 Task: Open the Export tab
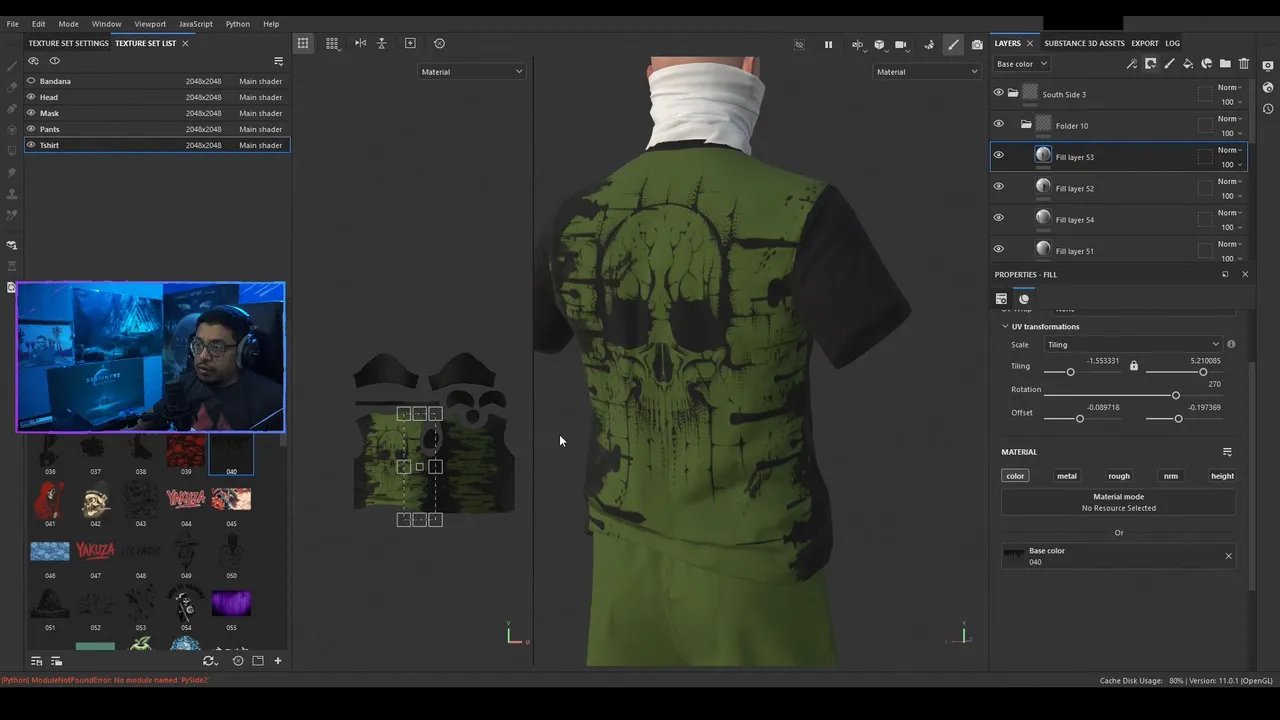point(1145,44)
